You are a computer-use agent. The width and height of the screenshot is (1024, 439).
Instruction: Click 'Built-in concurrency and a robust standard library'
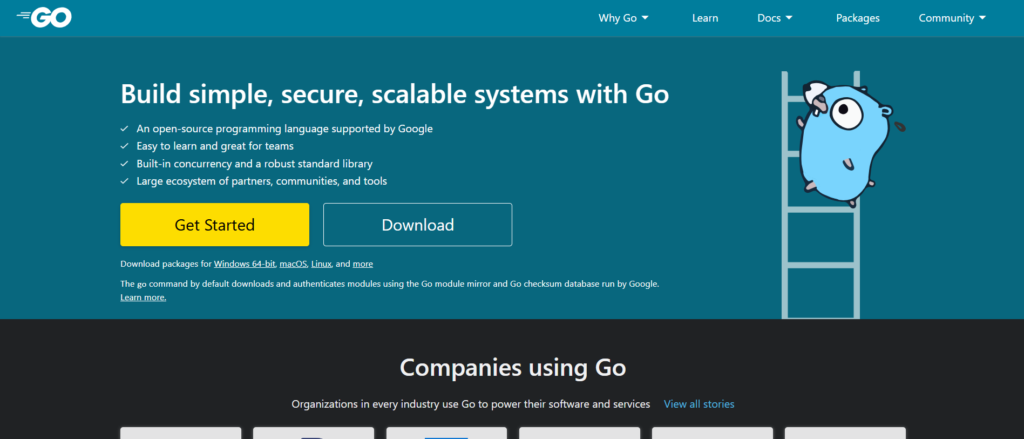tap(255, 164)
